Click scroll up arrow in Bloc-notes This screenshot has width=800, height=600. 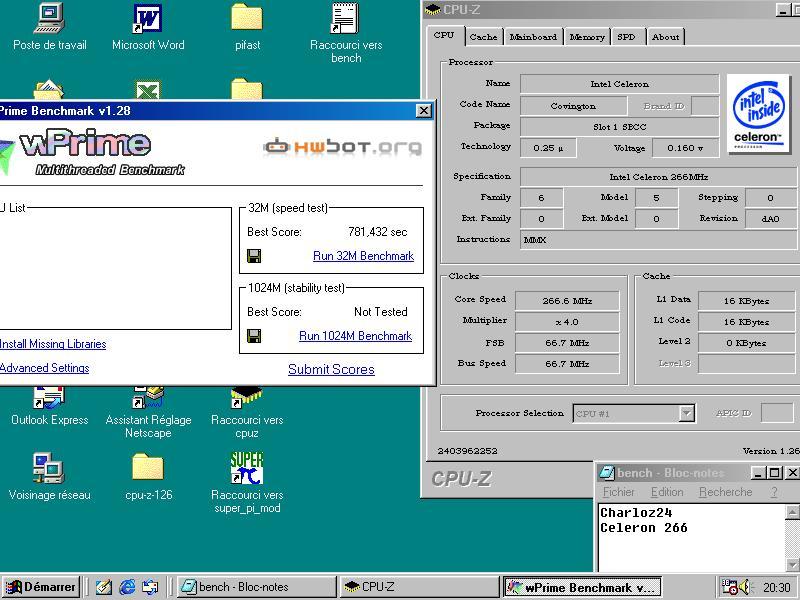coord(792,512)
